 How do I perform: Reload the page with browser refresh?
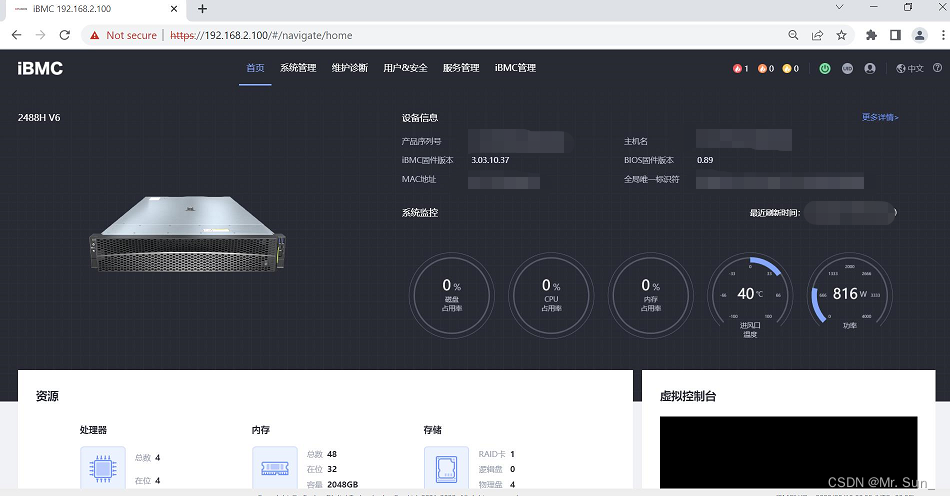click(65, 35)
